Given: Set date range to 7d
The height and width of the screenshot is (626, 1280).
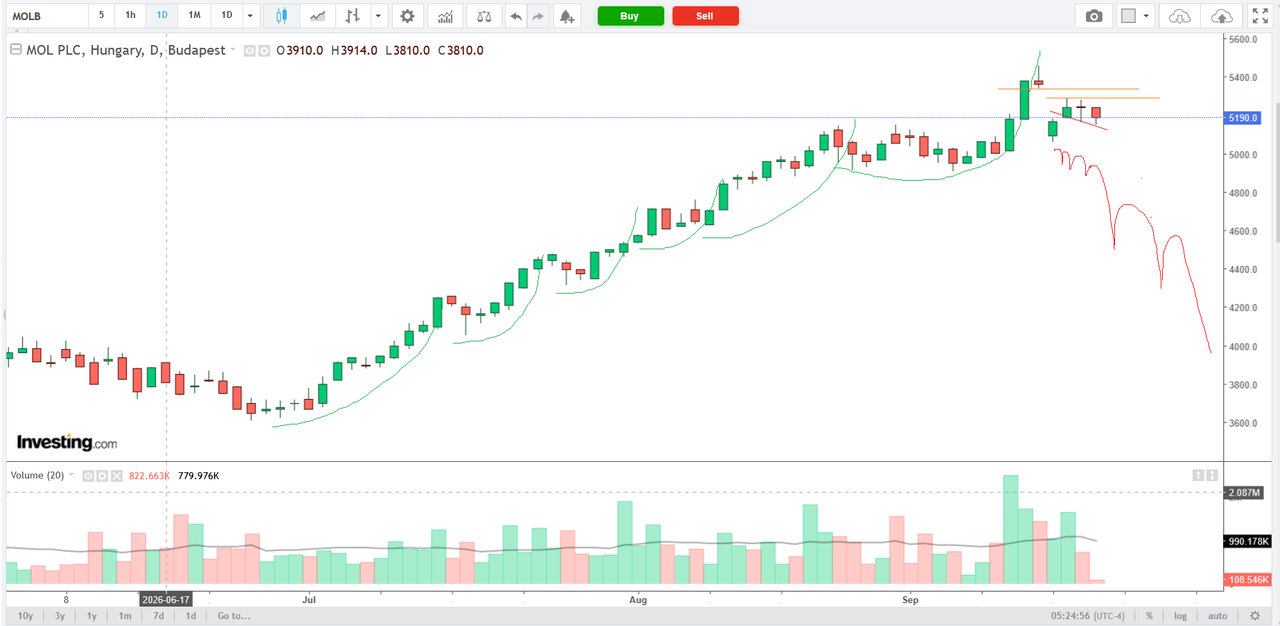Looking at the screenshot, I should tap(158, 616).
